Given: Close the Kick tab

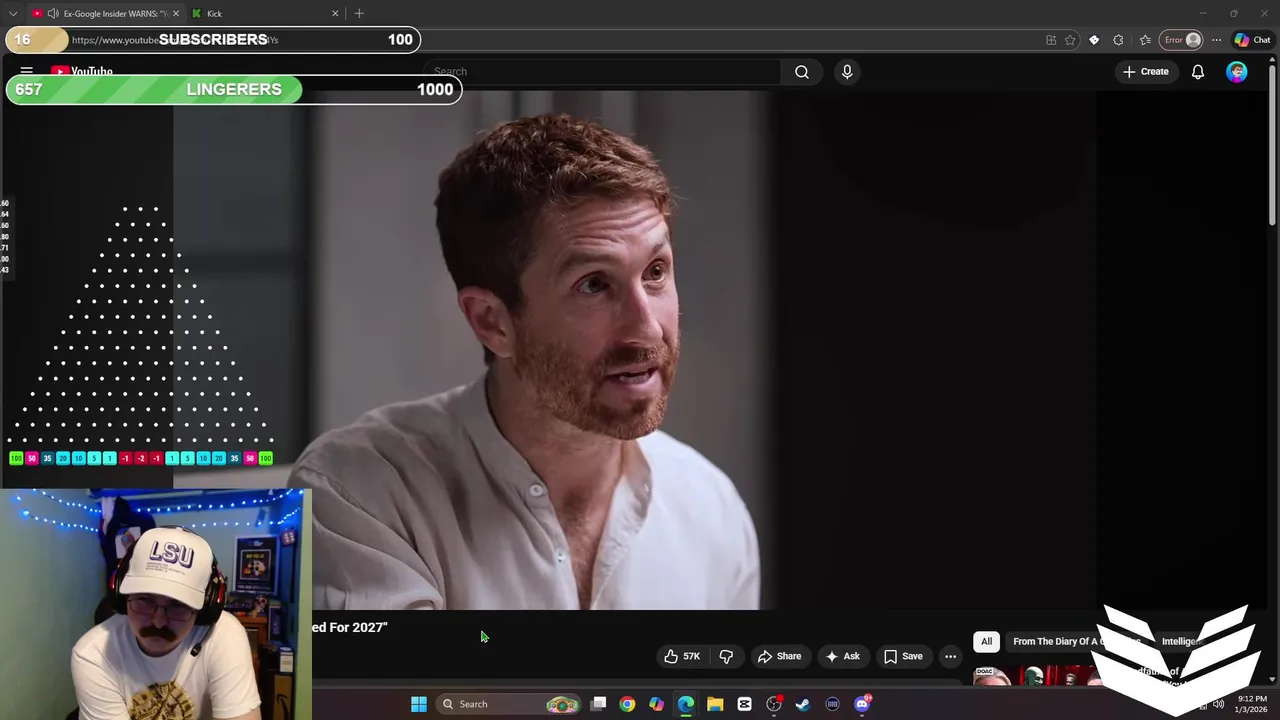Looking at the screenshot, I should point(334,14).
